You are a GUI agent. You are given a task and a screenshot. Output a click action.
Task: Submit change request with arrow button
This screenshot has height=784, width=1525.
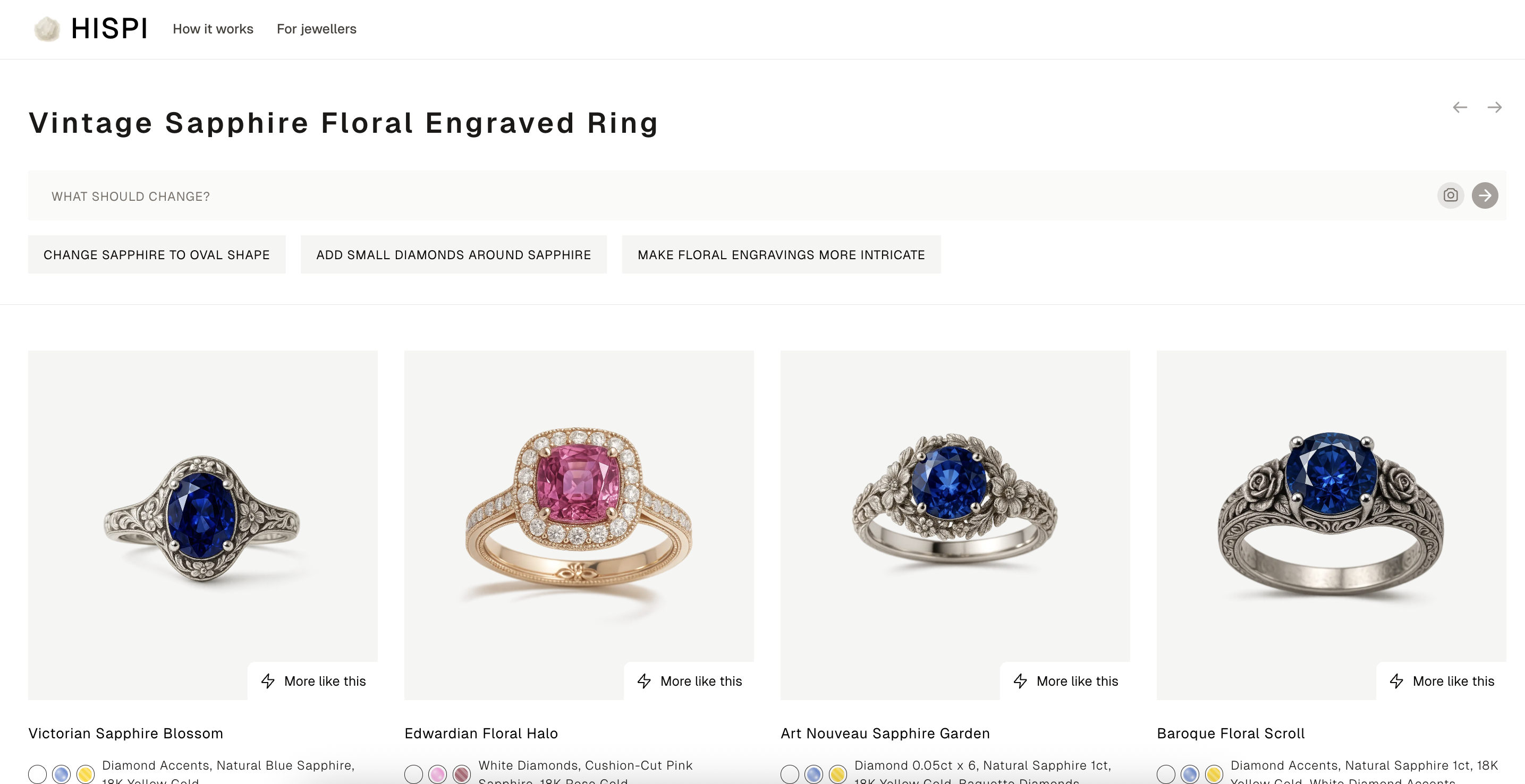pos(1485,195)
